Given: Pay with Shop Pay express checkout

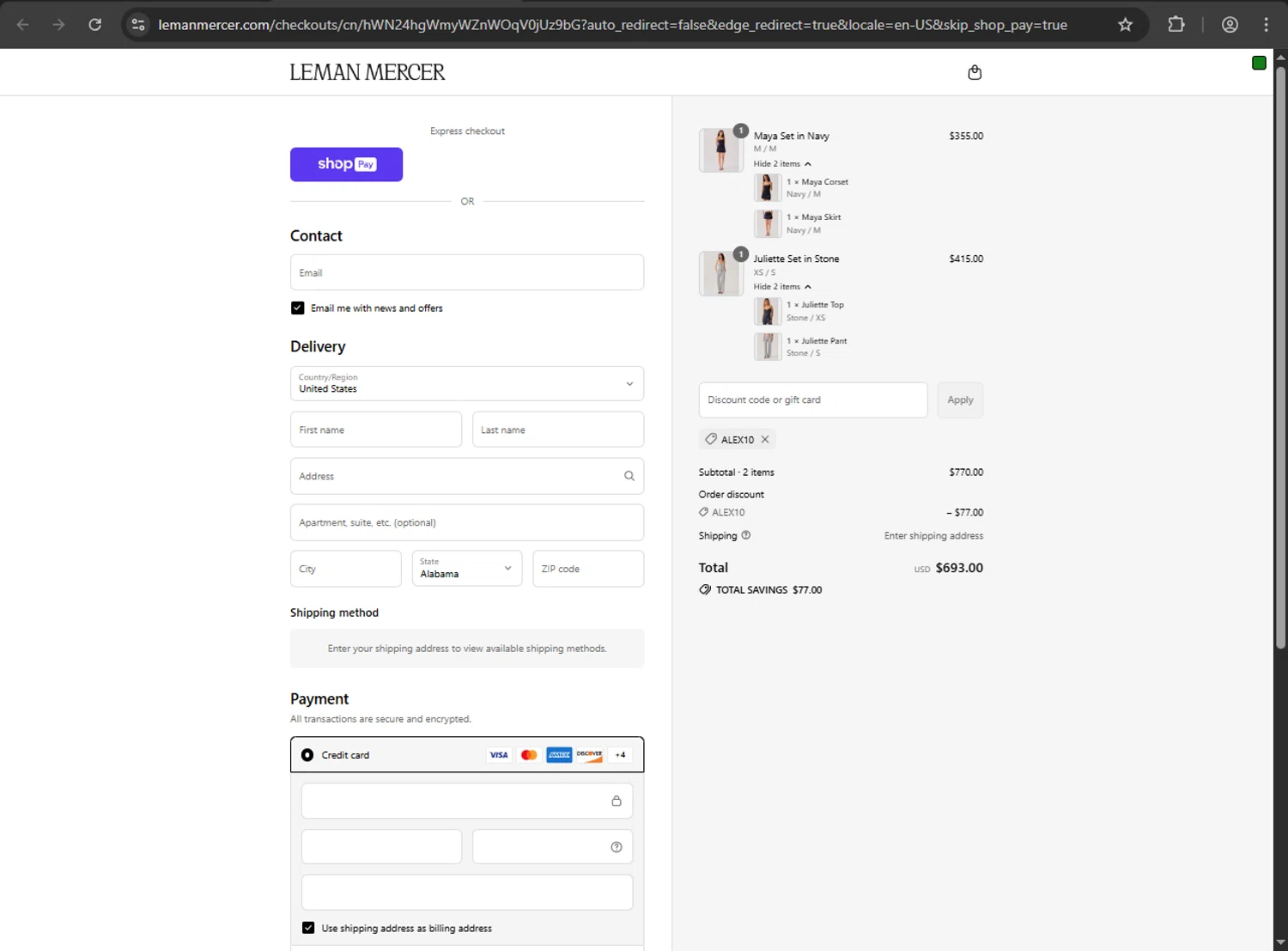Looking at the screenshot, I should pos(346,164).
